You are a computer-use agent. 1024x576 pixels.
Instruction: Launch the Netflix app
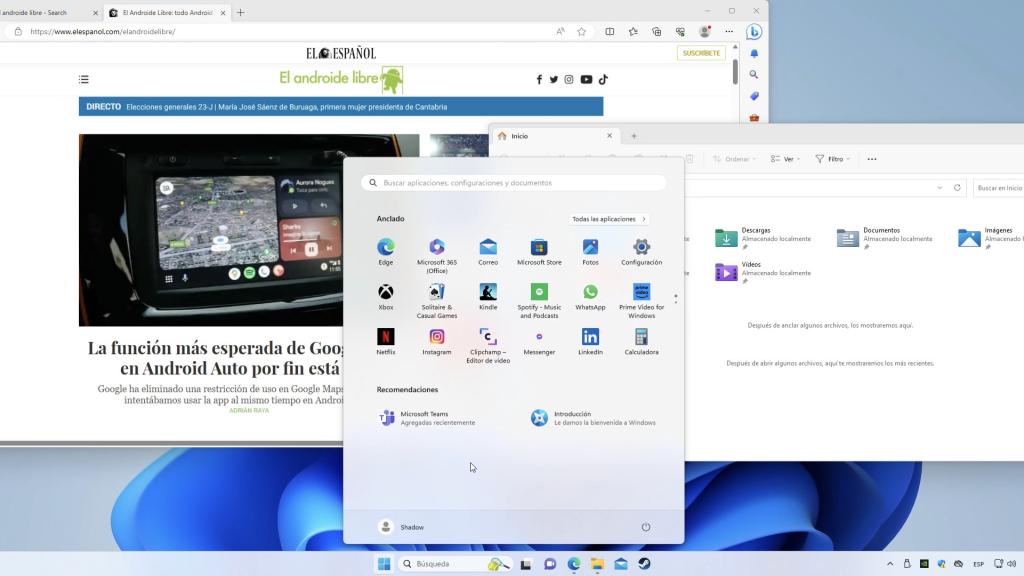385,342
